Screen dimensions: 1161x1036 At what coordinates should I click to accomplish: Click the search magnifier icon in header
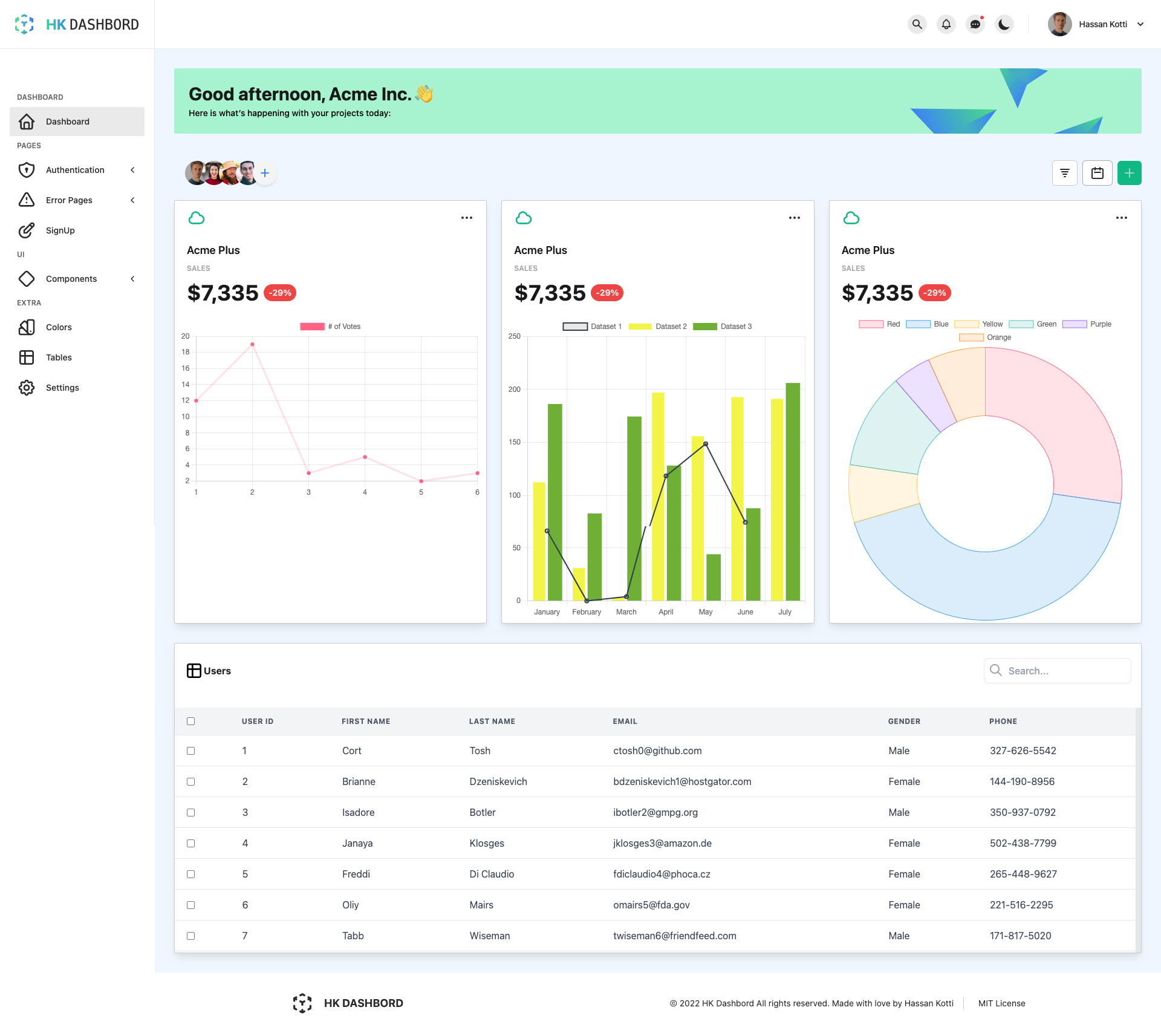click(x=917, y=24)
